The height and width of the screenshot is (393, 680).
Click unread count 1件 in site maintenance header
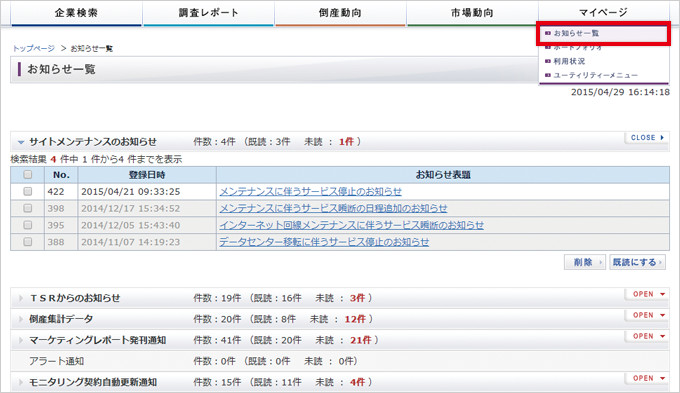point(346,142)
